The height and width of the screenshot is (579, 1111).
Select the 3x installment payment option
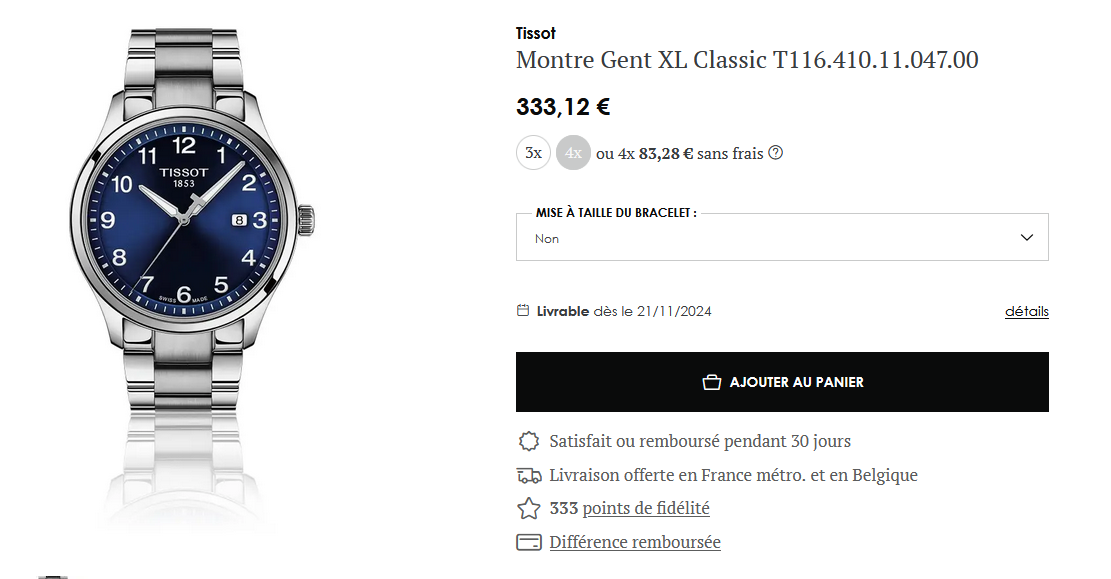(x=534, y=152)
